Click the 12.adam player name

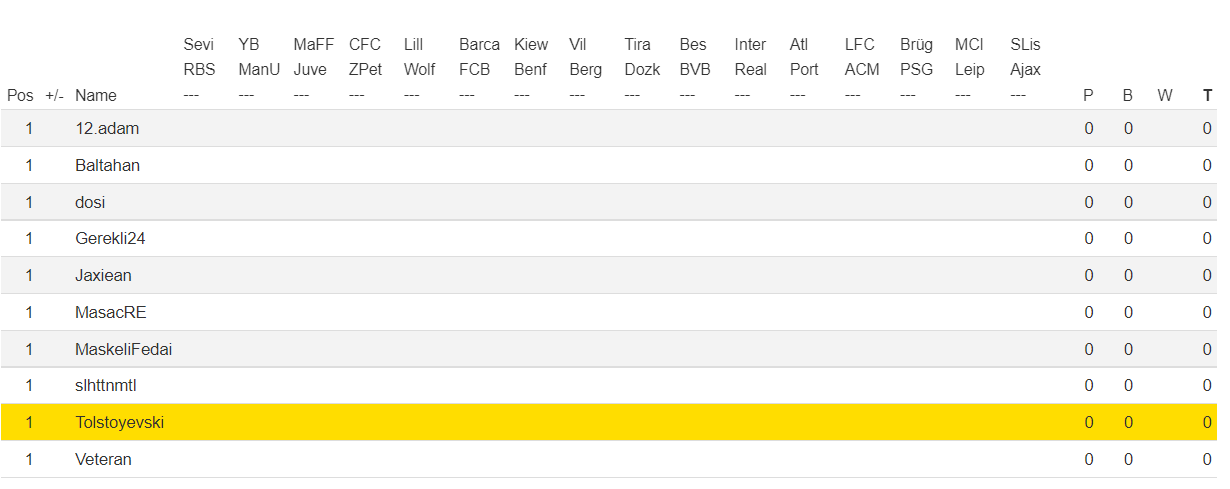click(107, 128)
